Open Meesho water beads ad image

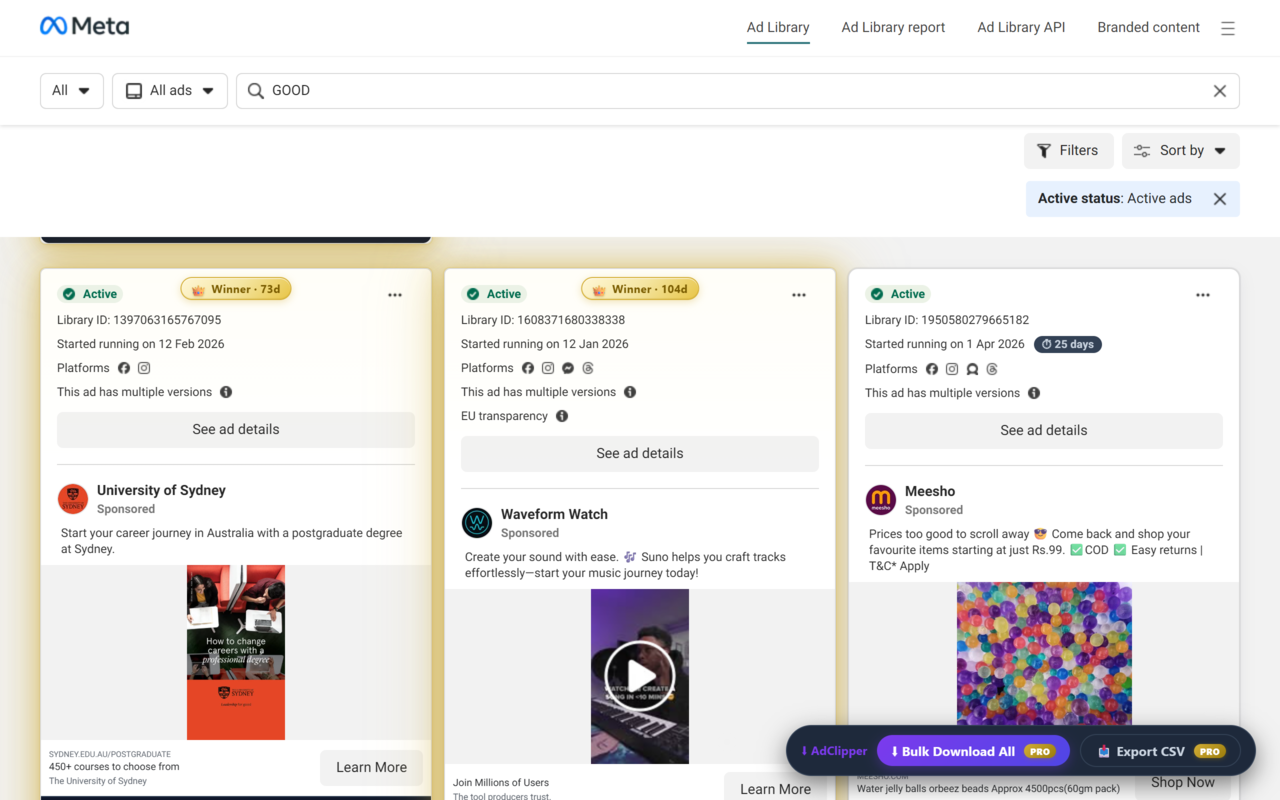pos(1044,655)
